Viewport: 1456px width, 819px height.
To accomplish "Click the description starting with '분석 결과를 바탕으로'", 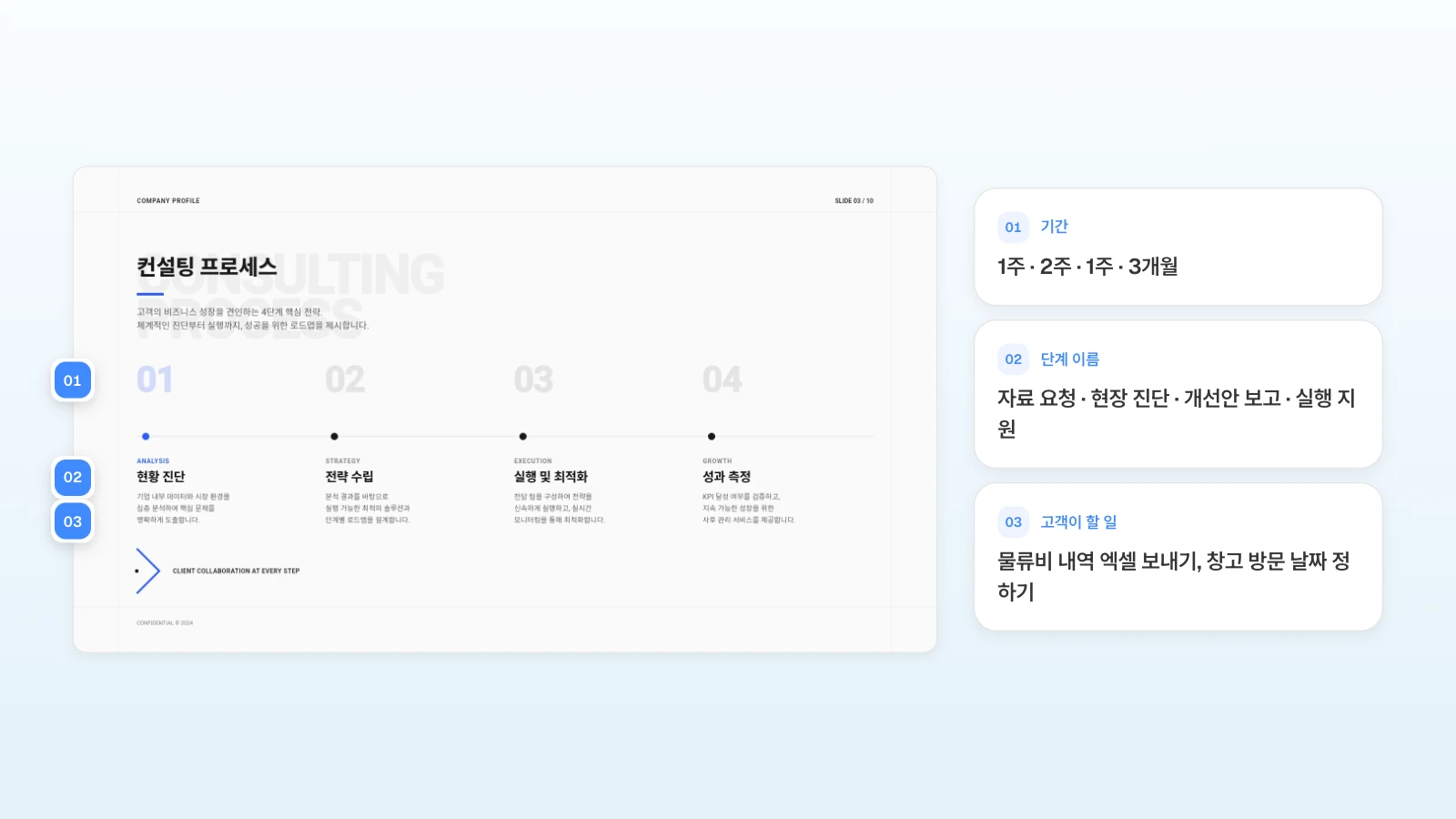I will 368,509.
